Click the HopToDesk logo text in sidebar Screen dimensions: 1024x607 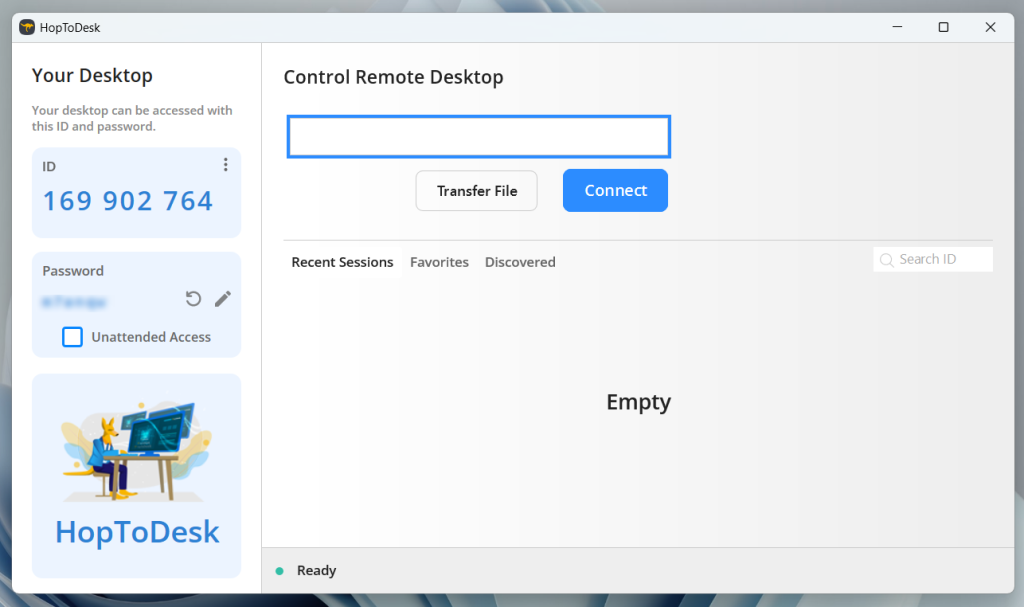click(137, 532)
